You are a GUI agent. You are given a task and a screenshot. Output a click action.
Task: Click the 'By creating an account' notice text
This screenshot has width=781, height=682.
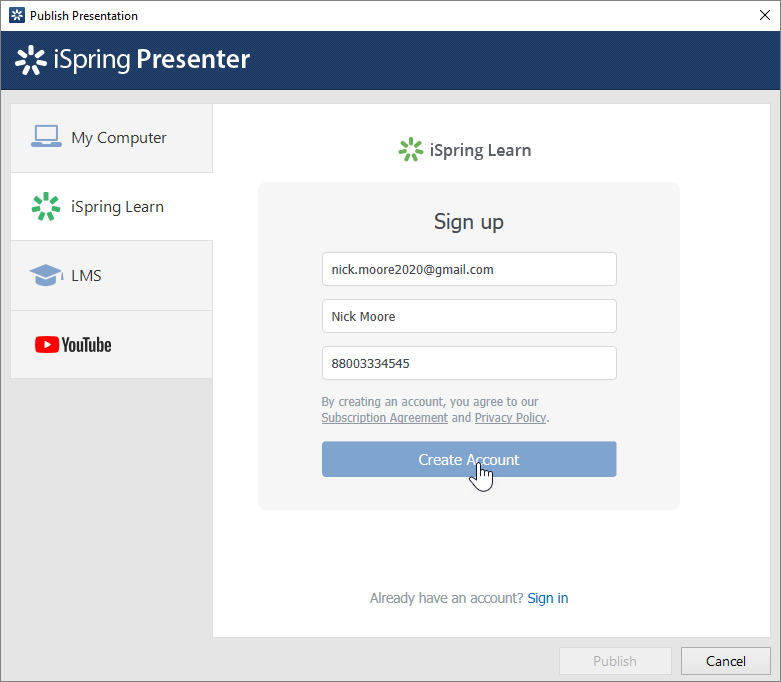pos(430,402)
